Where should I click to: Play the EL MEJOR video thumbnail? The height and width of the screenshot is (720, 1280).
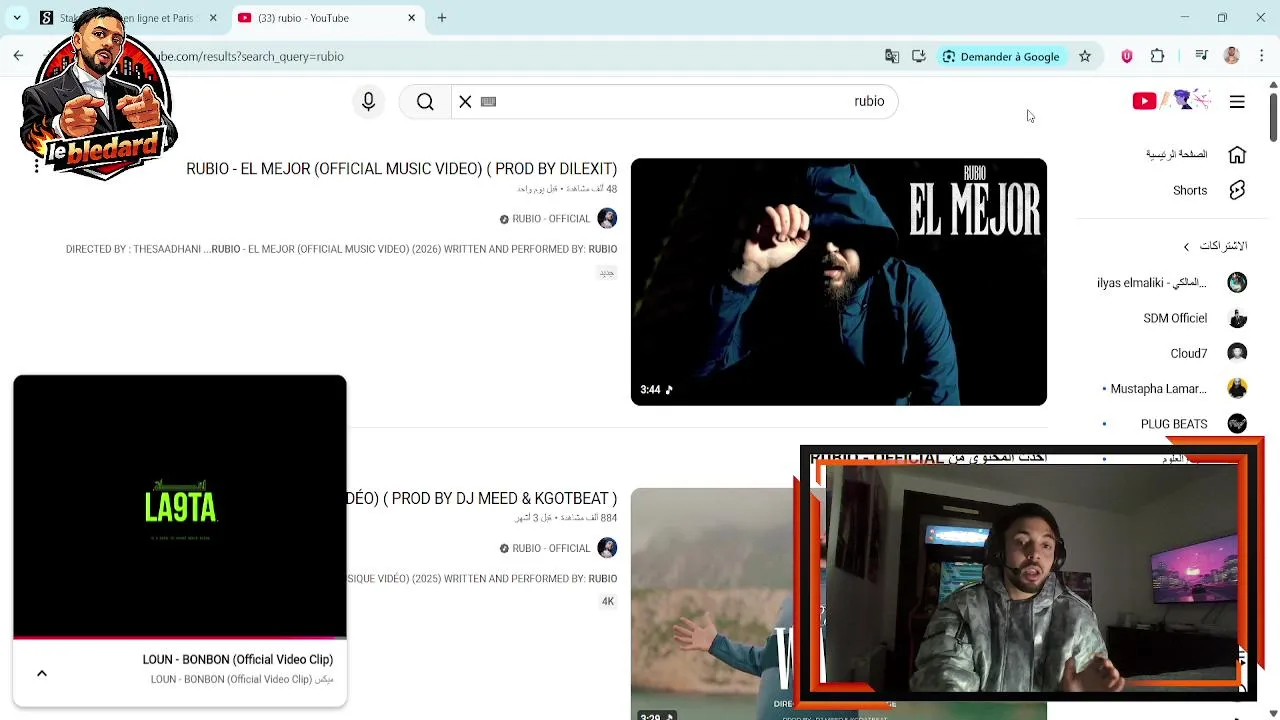pyautogui.click(x=839, y=282)
